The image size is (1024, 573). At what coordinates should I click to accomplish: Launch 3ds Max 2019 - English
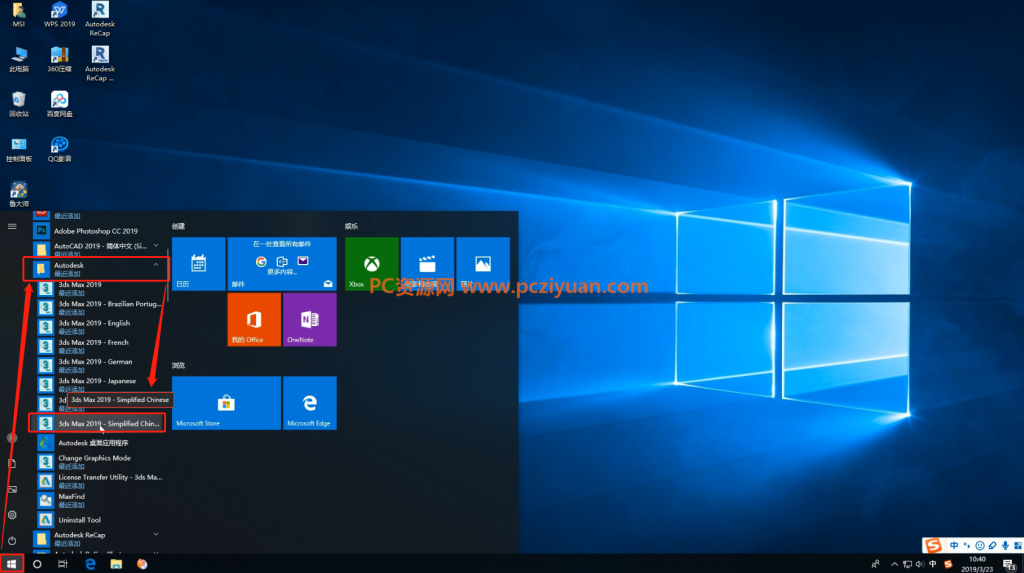click(100, 327)
